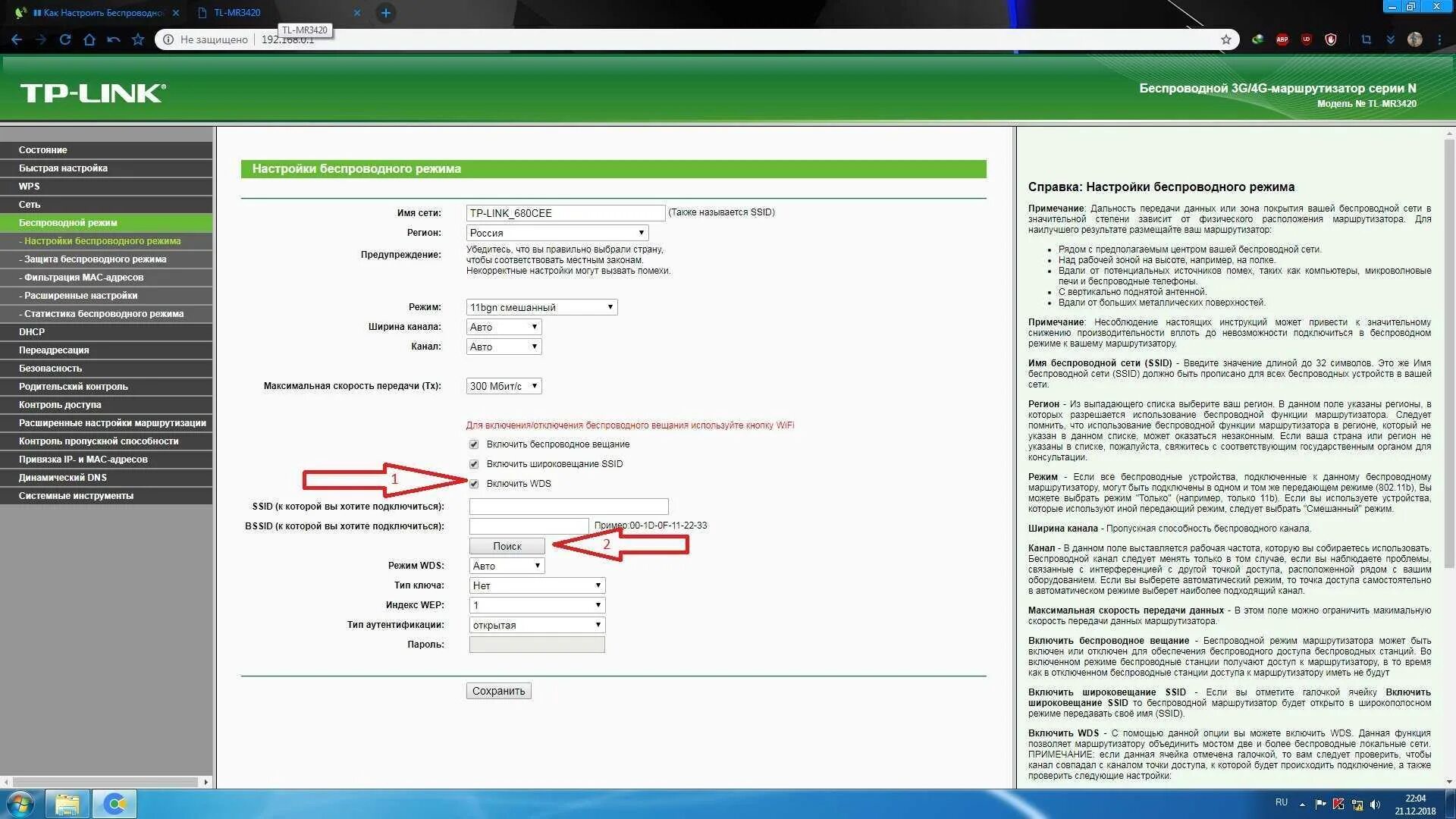Screen dimensions: 1456x819
Task: Click the 'Поиск' button
Action: tap(507, 546)
